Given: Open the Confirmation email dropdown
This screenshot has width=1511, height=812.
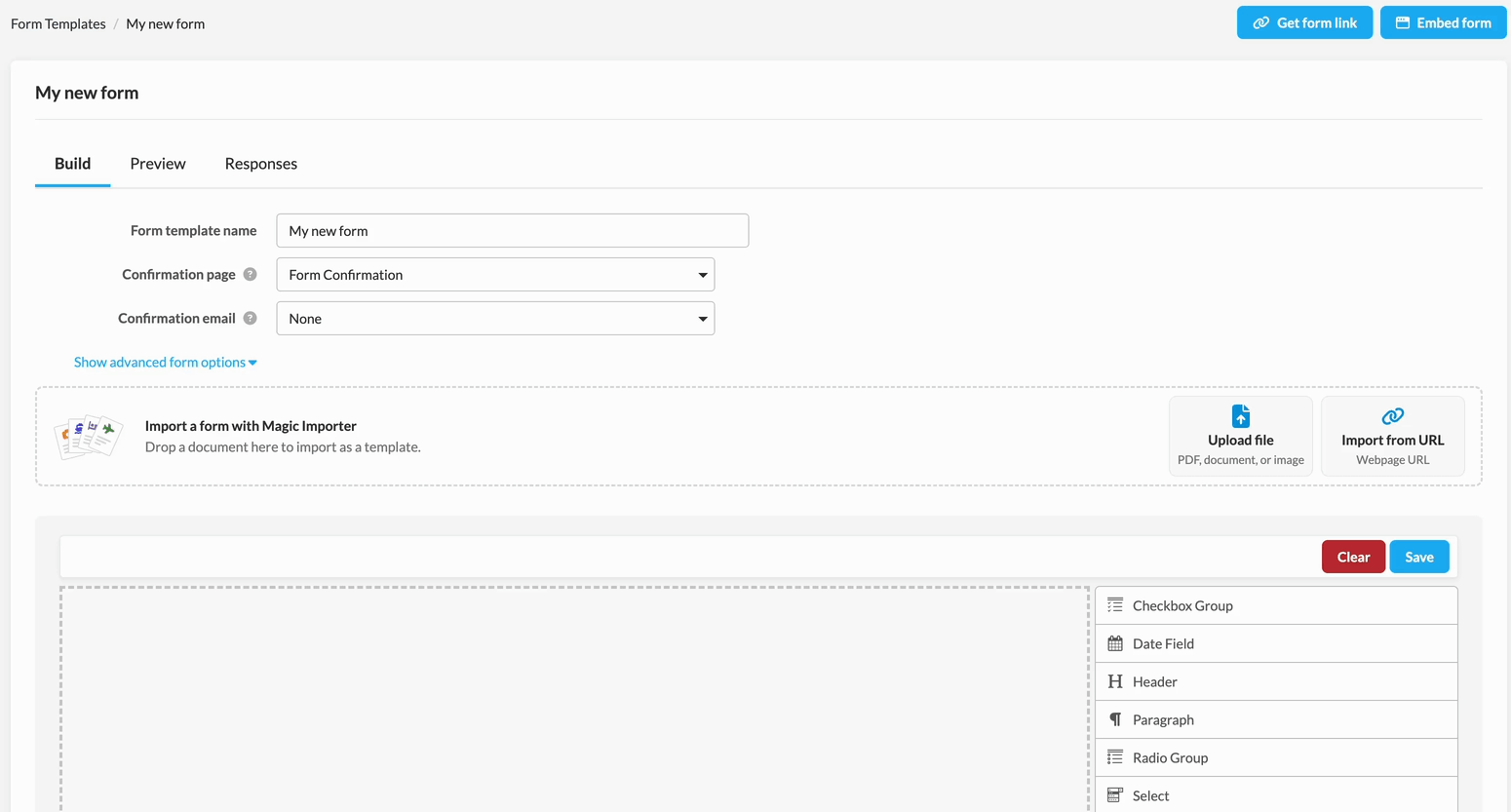Looking at the screenshot, I should pyautogui.click(x=495, y=319).
